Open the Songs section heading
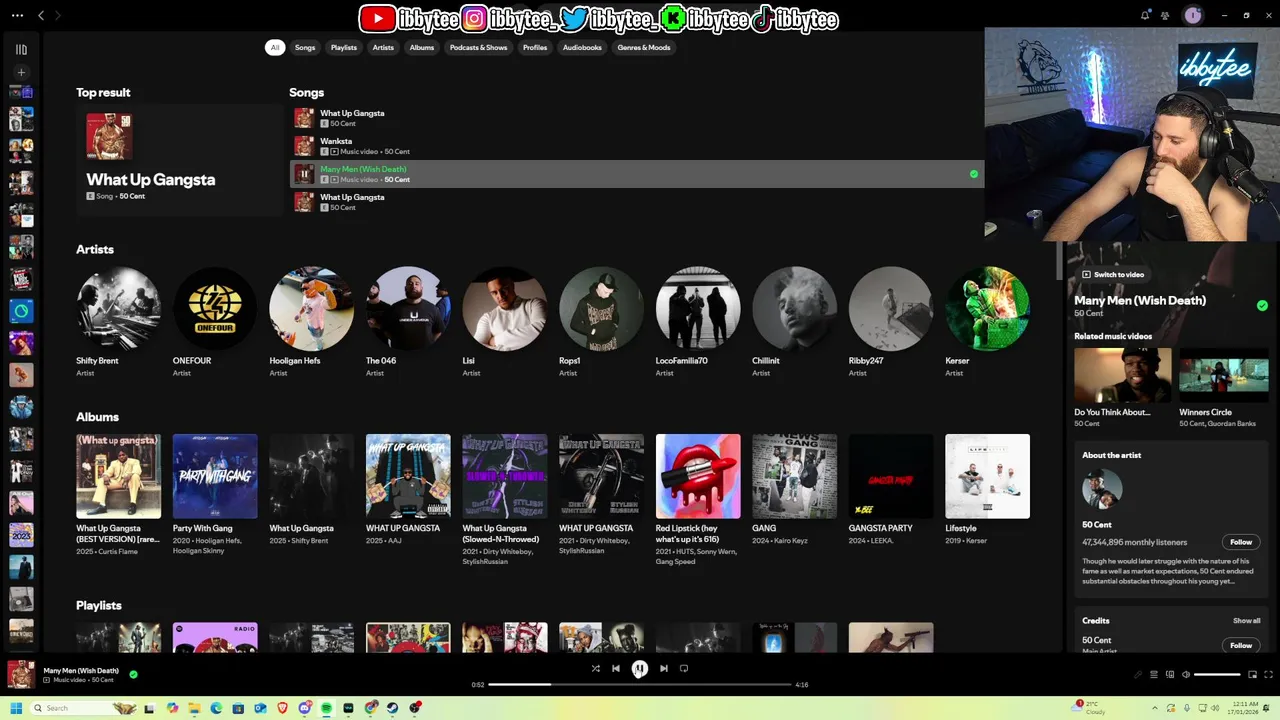The height and width of the screenshot is (720, 1280). (x=306, y=92)
